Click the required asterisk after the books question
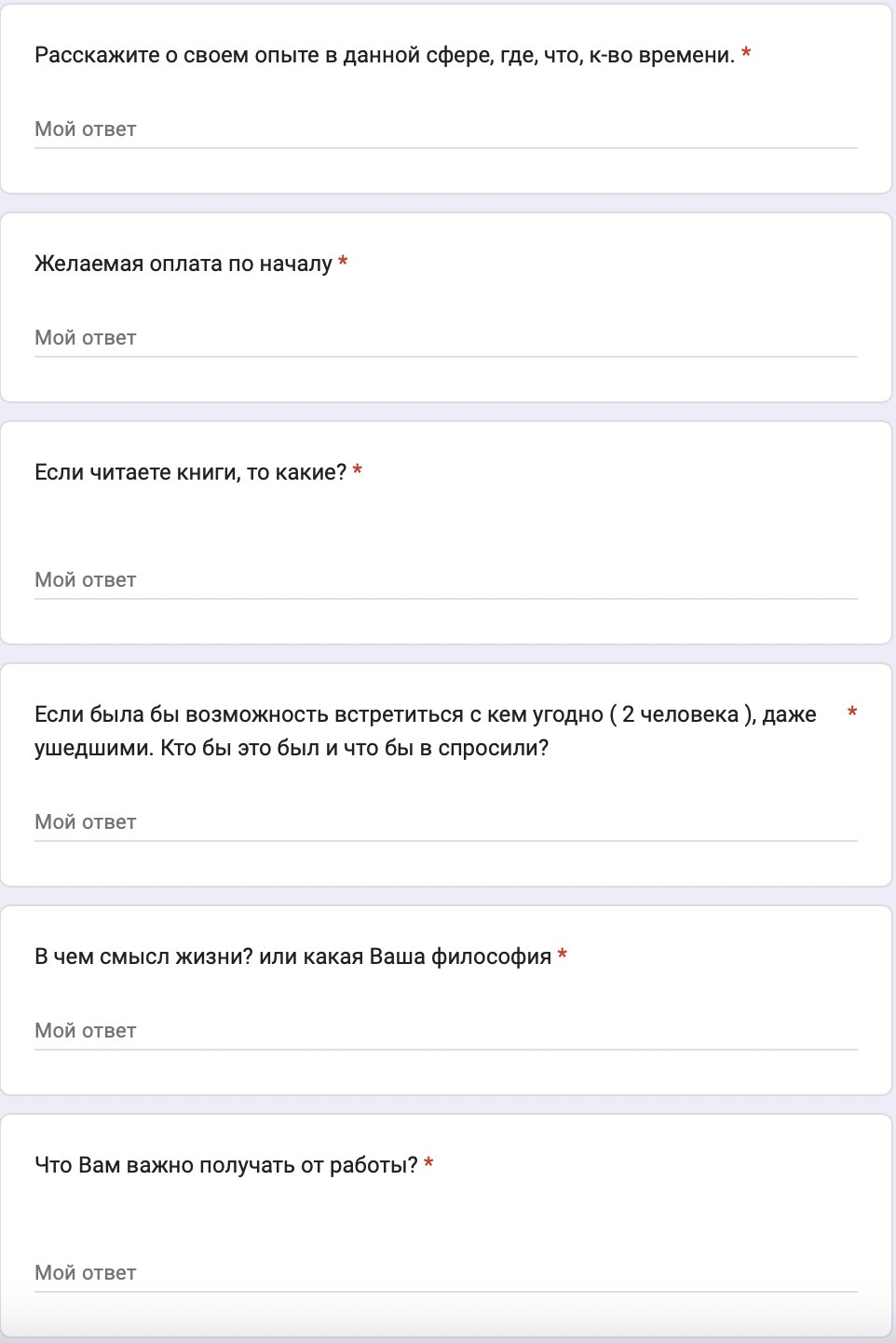The width and height of the screenshot is (896, 1343). point(358,471)
